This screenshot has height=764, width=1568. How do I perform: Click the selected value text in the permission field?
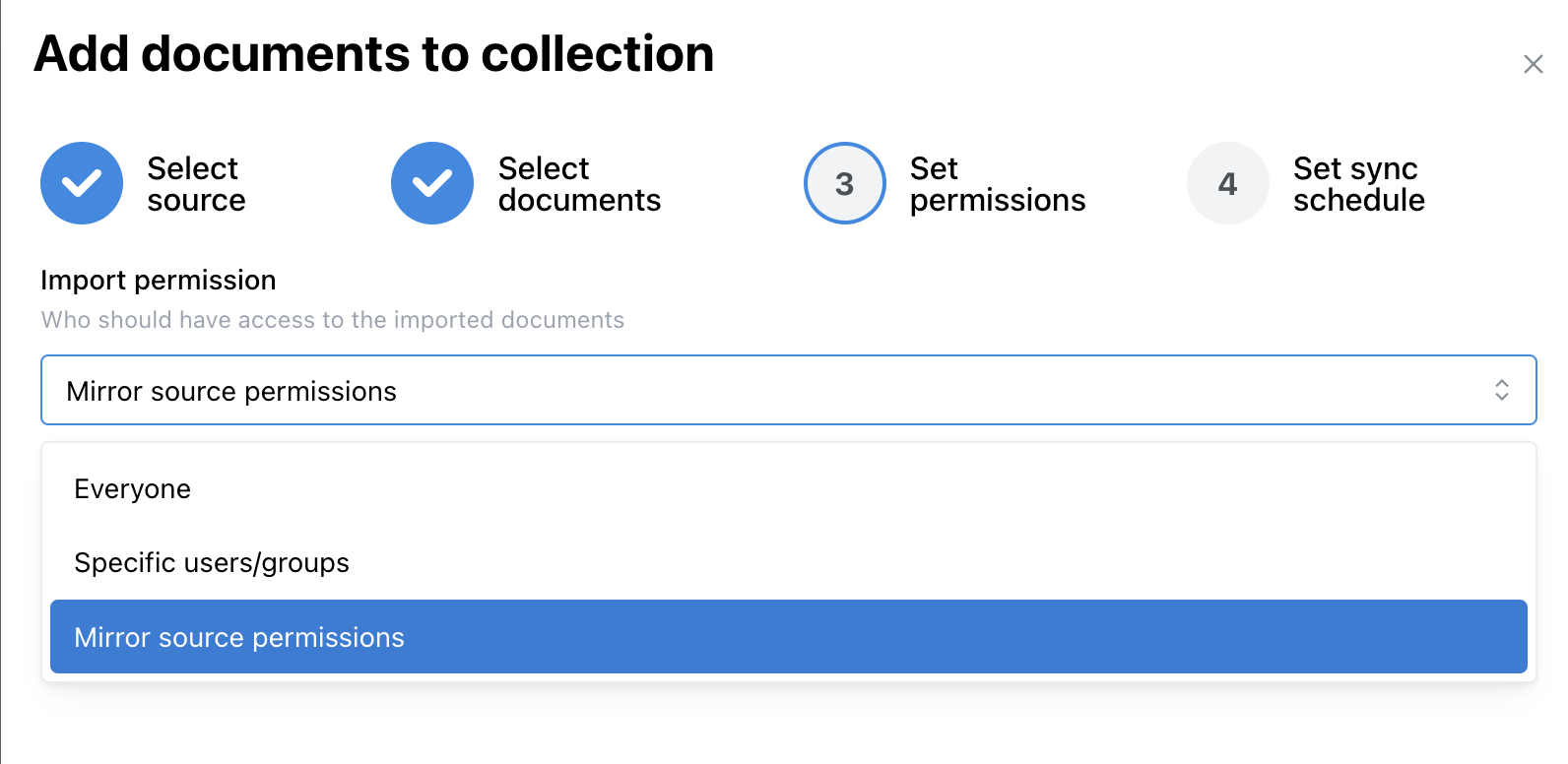[231, 391]
